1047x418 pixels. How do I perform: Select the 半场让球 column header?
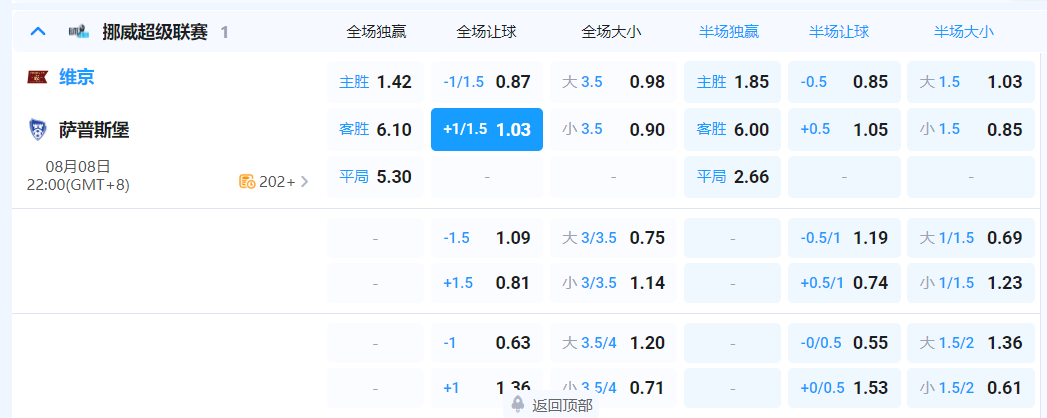pos(839,31)
